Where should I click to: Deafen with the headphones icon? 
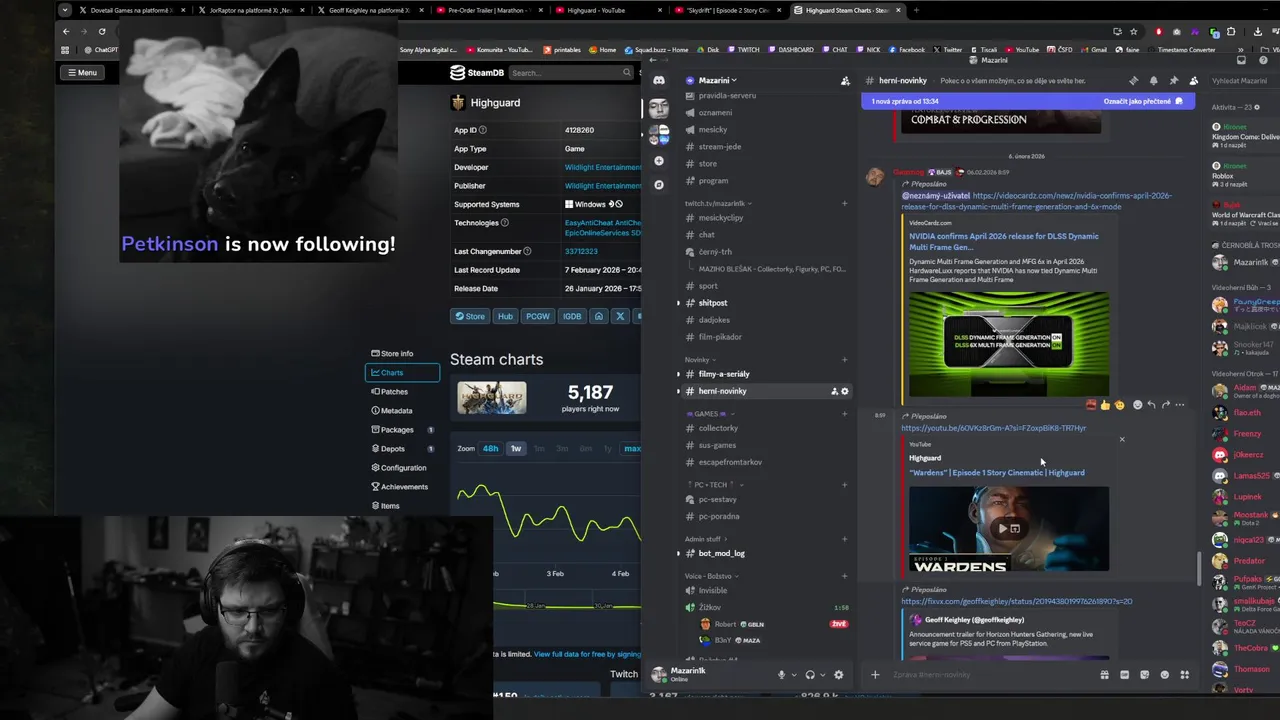tap(810, 675)
